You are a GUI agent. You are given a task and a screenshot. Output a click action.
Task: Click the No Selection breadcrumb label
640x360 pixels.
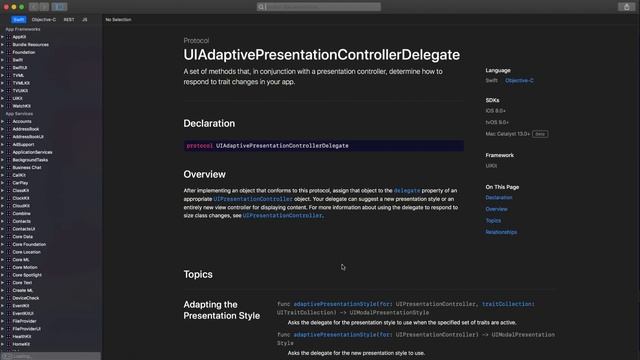pos(118,20)
